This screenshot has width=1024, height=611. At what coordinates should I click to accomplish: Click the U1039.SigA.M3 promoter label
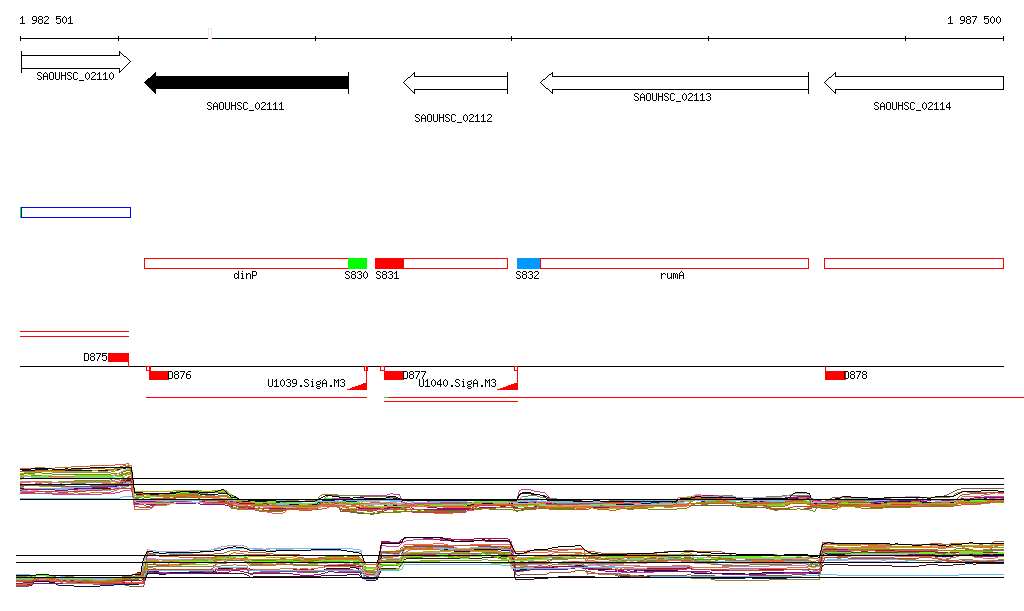(x=306, y=383)
